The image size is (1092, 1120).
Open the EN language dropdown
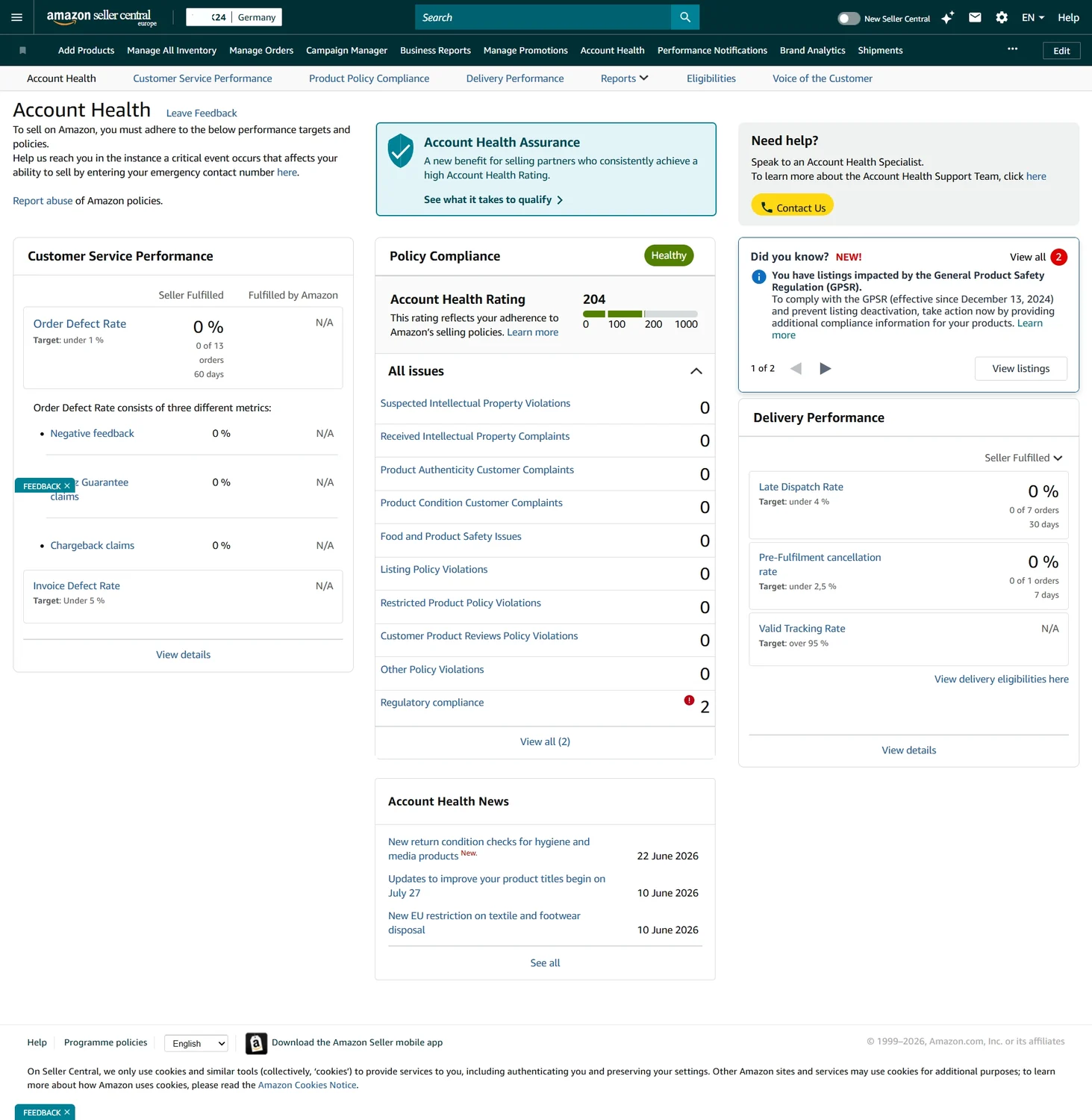tap(1033, 17)
